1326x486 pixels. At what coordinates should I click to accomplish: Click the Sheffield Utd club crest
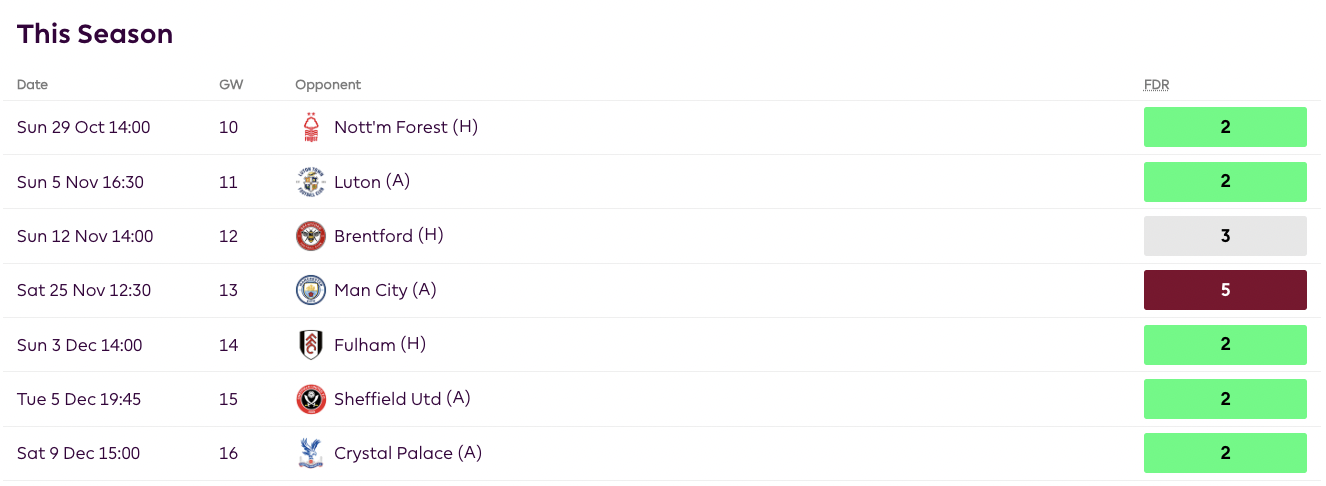tap(311, 399)
